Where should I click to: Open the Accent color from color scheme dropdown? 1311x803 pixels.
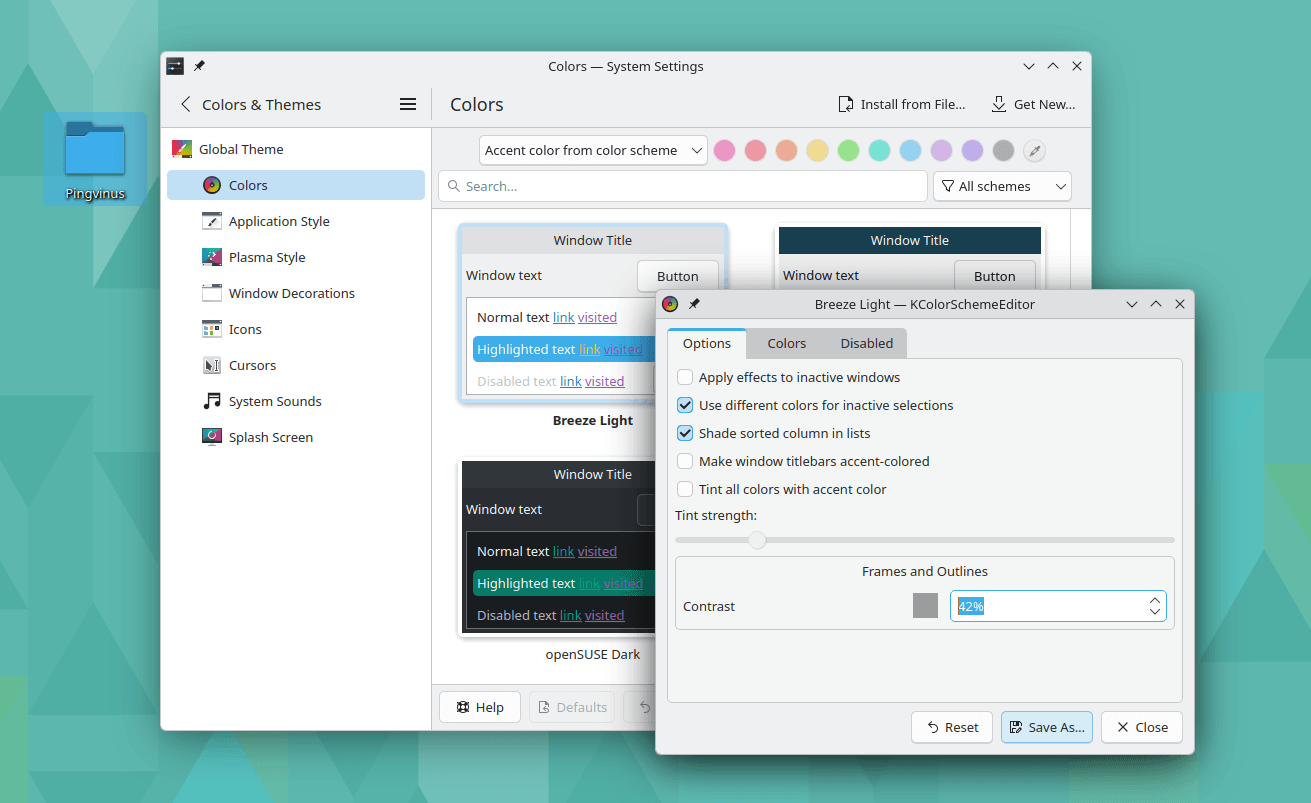click(593, 151)
